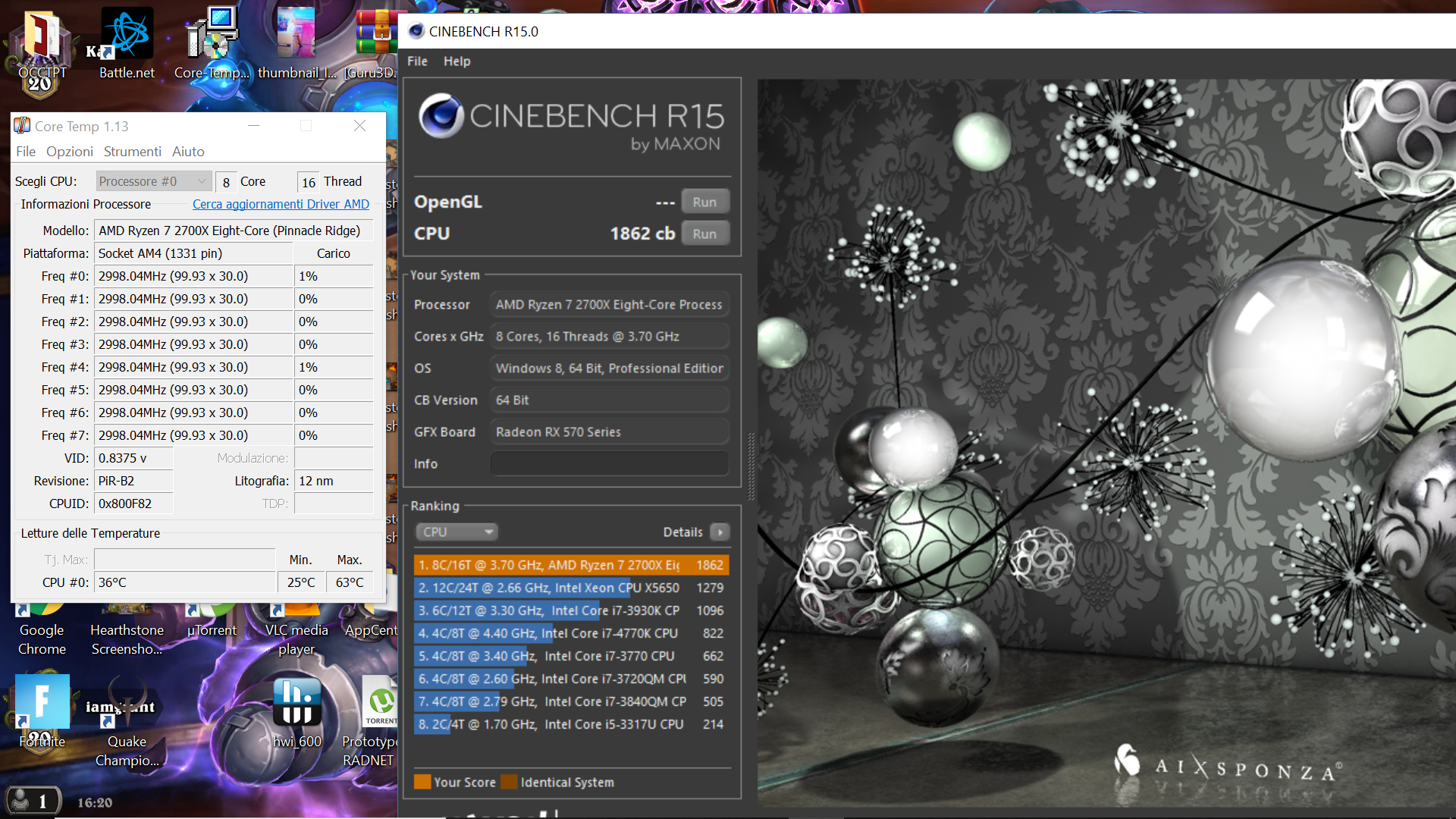Launch VLC media player shortcut
The width and height of the screenshot is (1456, 819).
click(x=297, y=629)
